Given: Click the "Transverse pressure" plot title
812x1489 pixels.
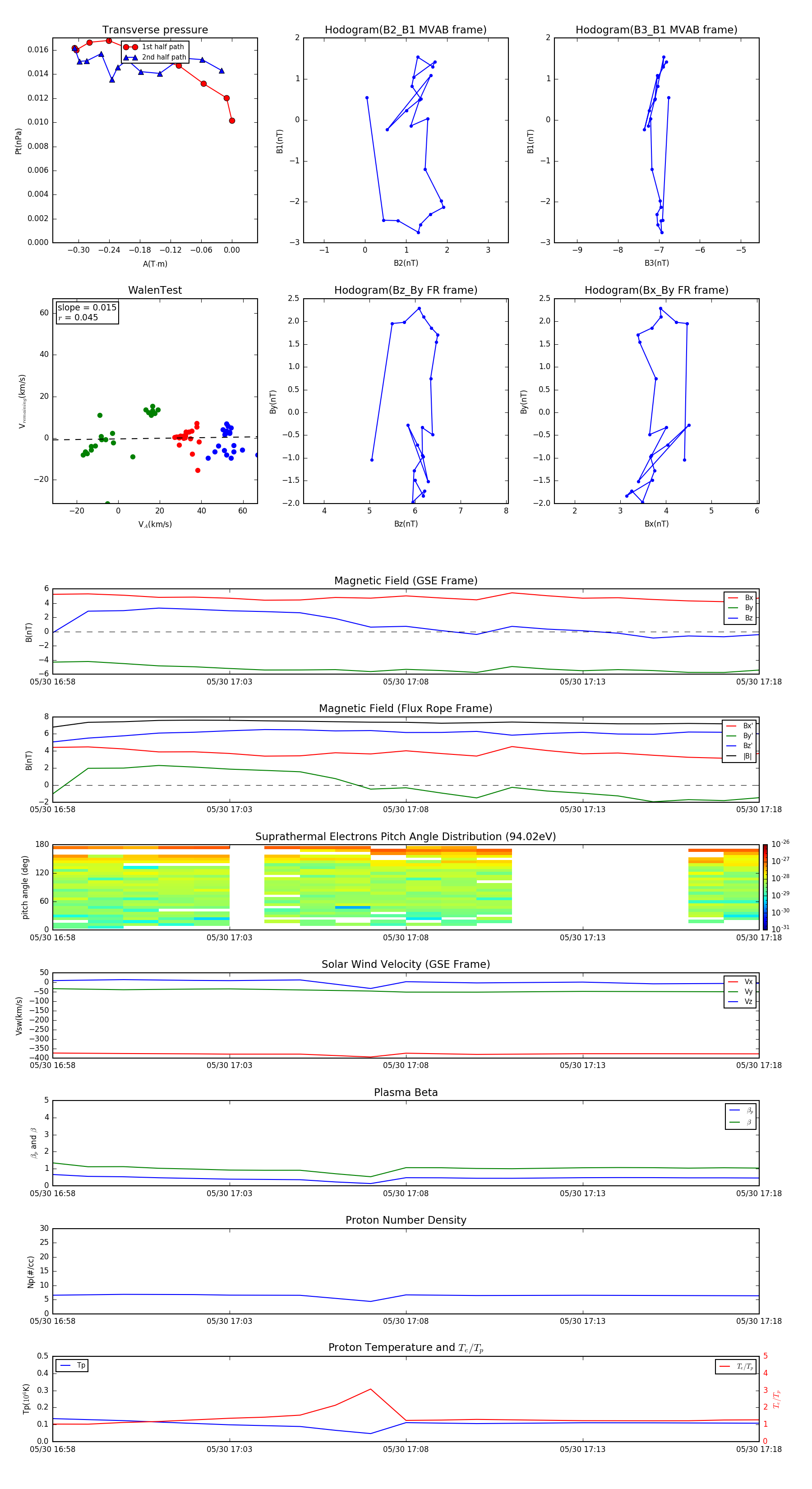Looking at the screenshot, I should click(x=155, y=30).
